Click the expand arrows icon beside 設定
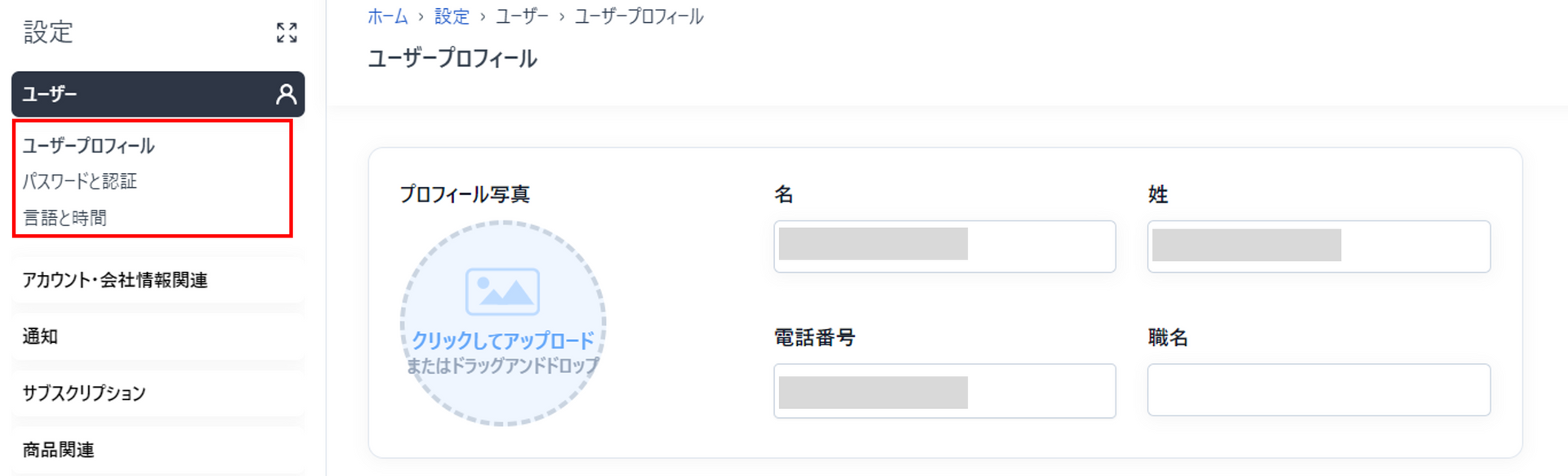The width and height of the screenshot is (1568, 476). click(285, 33)
